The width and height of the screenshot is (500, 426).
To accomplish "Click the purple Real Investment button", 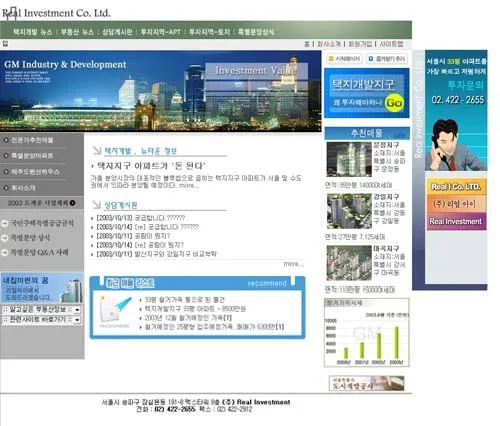I will point(456,221).
